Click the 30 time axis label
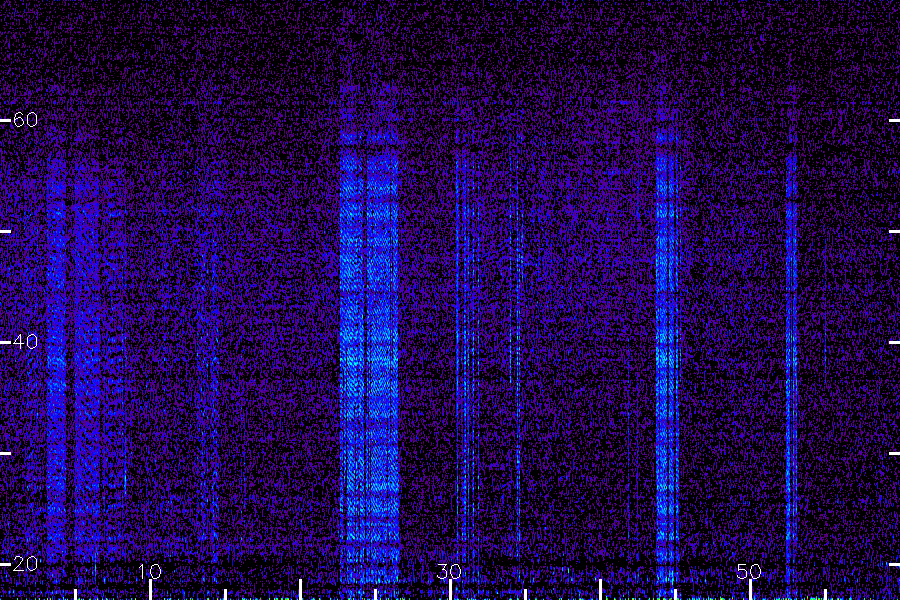The image size is (900, 600). 449,571
